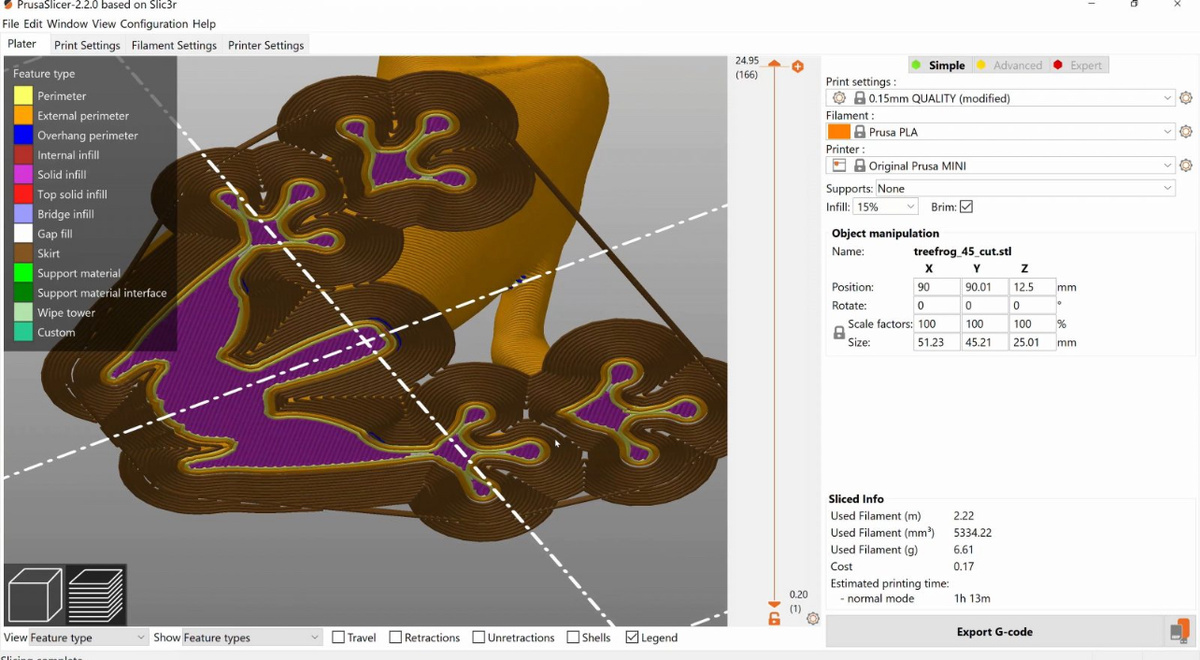Toggle scale factor proportional lock icon

tap(839, 333)
